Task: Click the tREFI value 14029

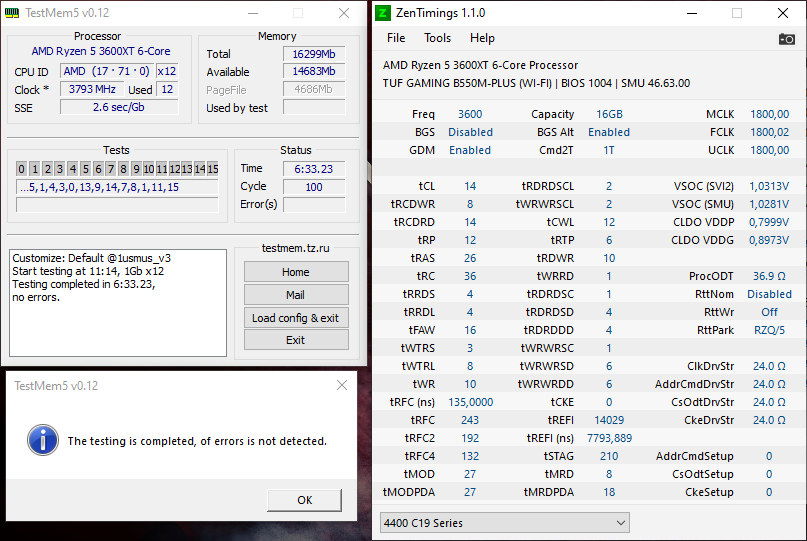Action: 609,420
